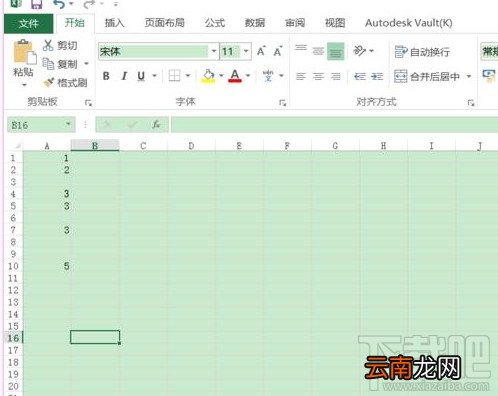Open the 剪贴板 dialog launcher
This screenshot has height=396, width=498.
[88, 103]
